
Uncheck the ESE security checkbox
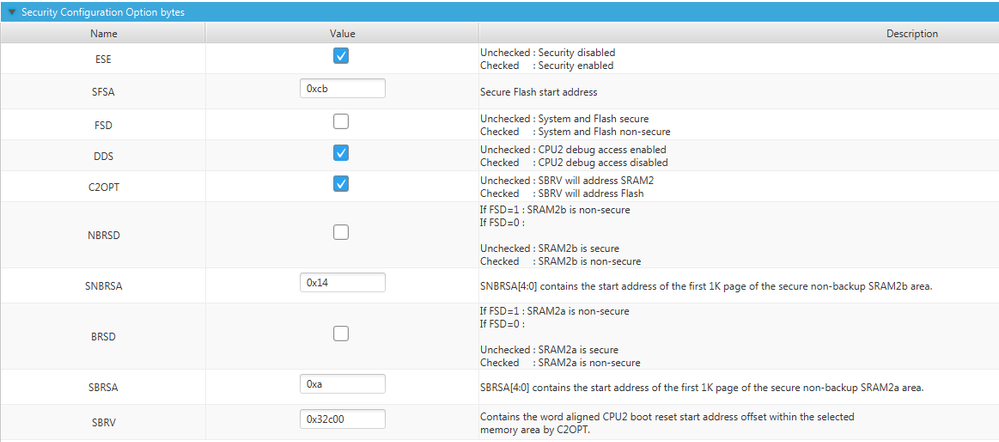tap(341, 56)
